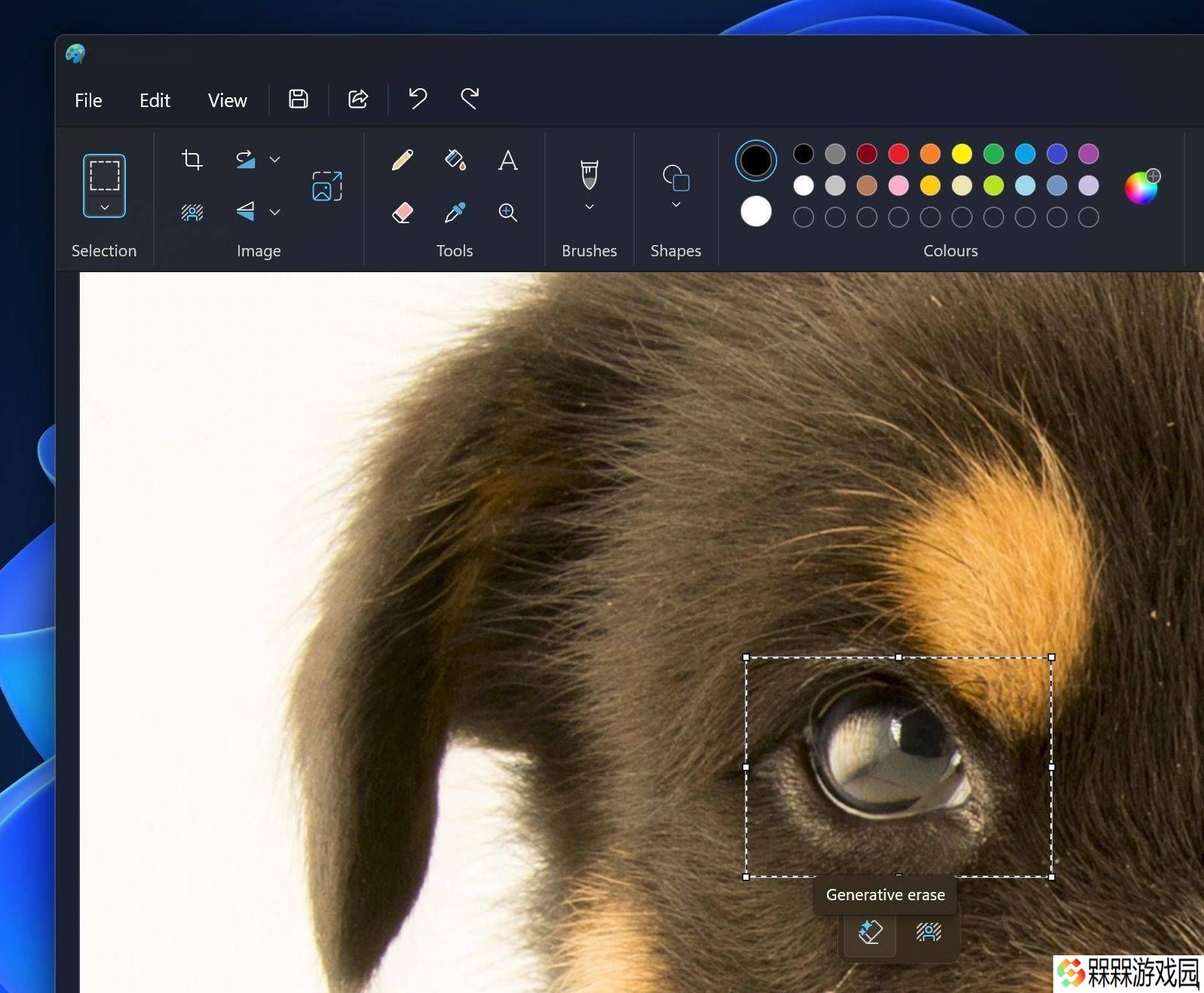Select the rectangular Selection tool
Image resolution: width=1204 pixels, height=993 pixels.
click(104, 175)
